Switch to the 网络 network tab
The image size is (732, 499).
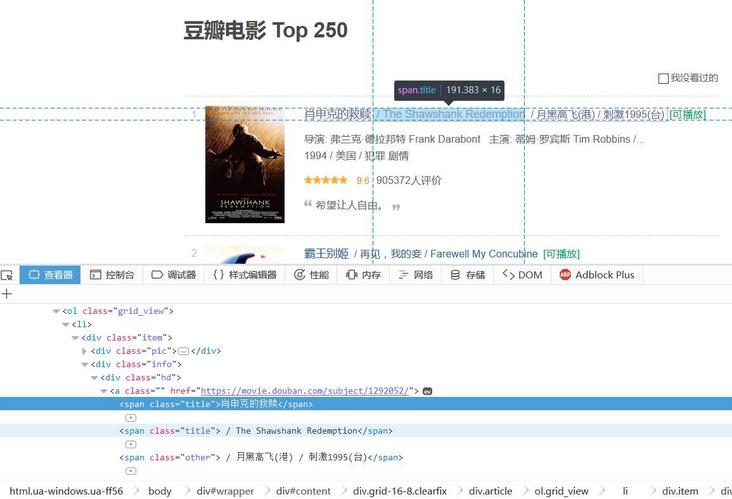415,275
